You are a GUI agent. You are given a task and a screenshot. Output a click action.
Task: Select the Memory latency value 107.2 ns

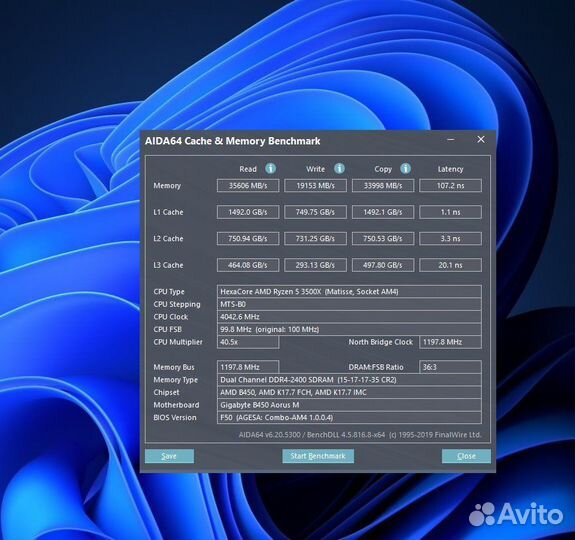450,185
